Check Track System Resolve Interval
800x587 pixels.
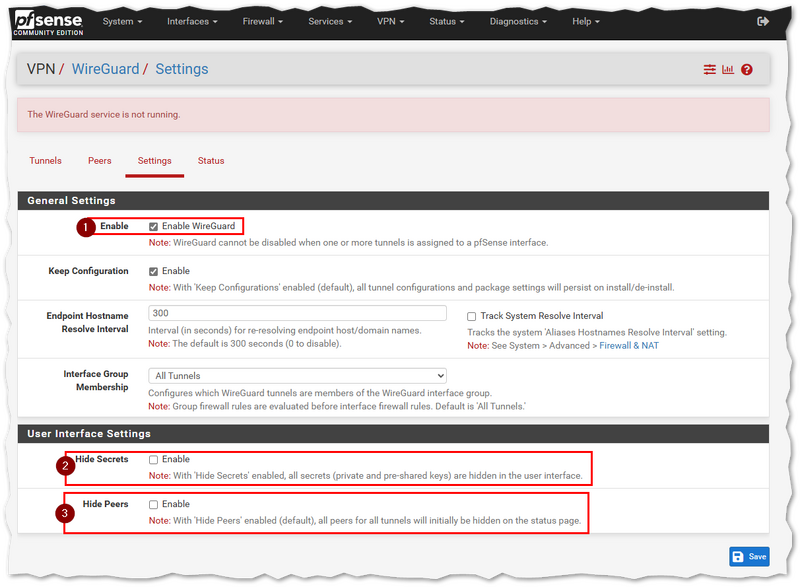pyautogui.click(x=472, y=316)
